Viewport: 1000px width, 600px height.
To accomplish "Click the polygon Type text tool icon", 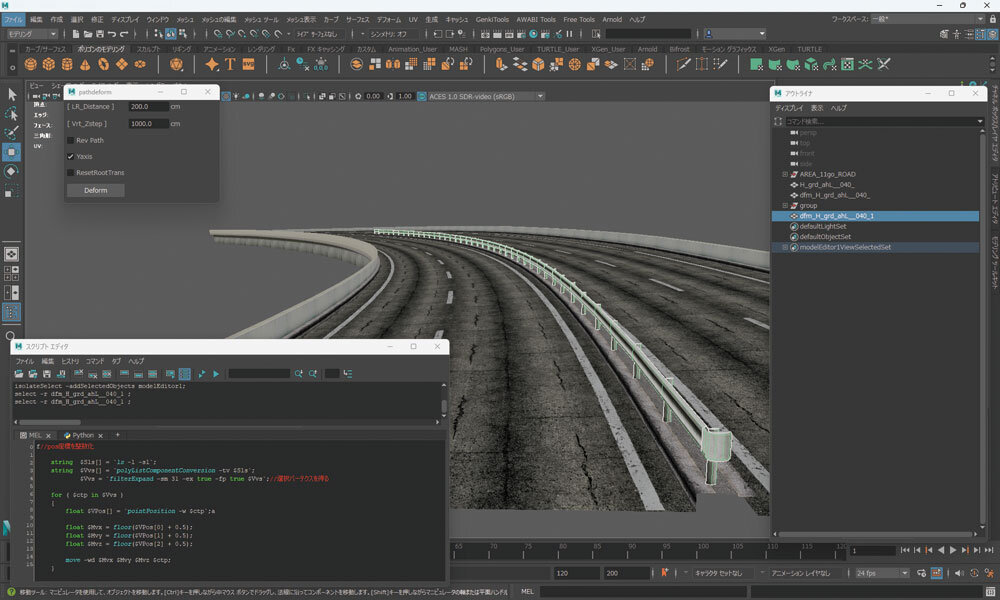I will pos(230,64).
